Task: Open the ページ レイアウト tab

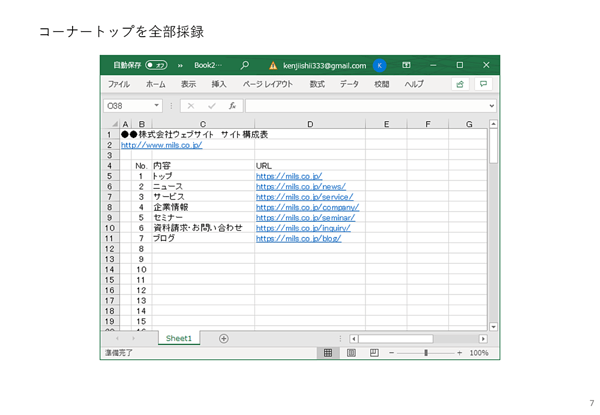Action: 267,84
